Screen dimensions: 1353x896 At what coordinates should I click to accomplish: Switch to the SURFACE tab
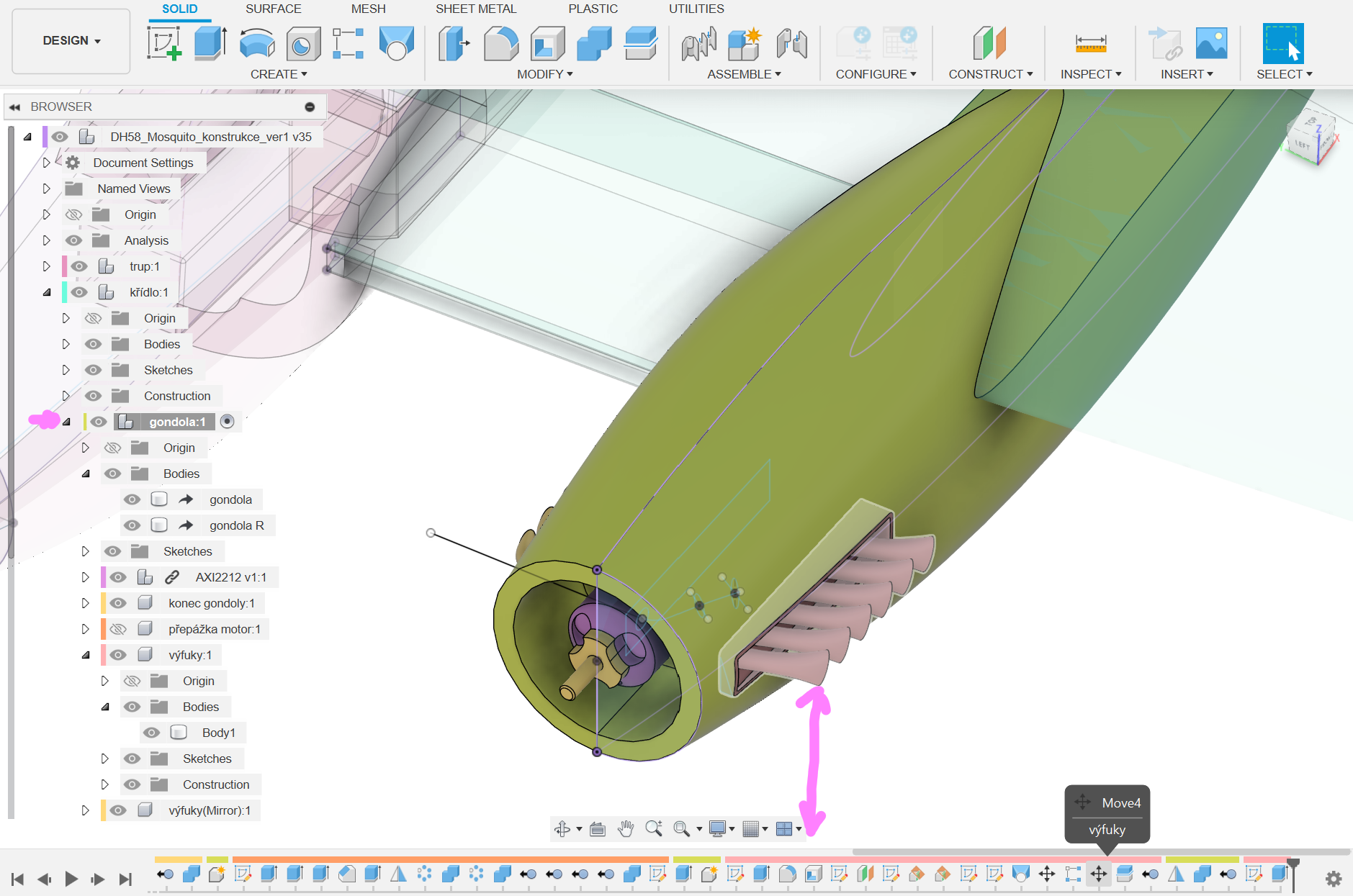(x=273, y=9)
